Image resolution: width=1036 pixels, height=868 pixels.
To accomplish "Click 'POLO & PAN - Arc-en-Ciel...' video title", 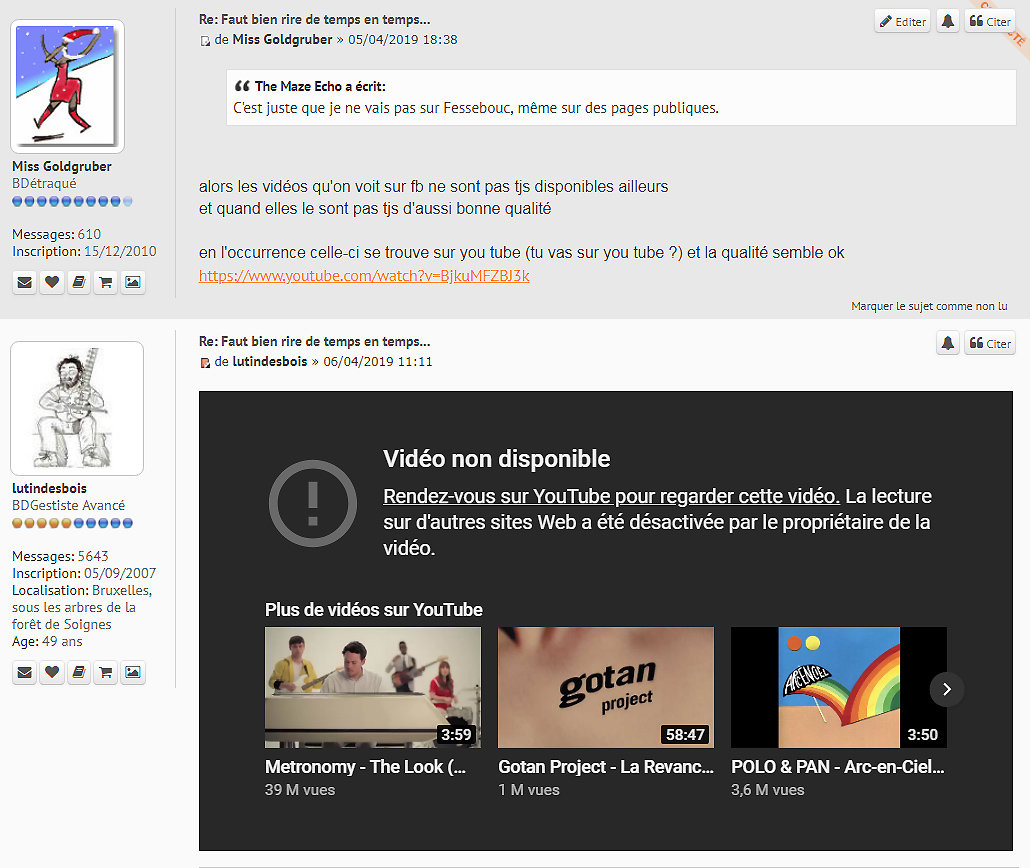I will coord(838,767).
